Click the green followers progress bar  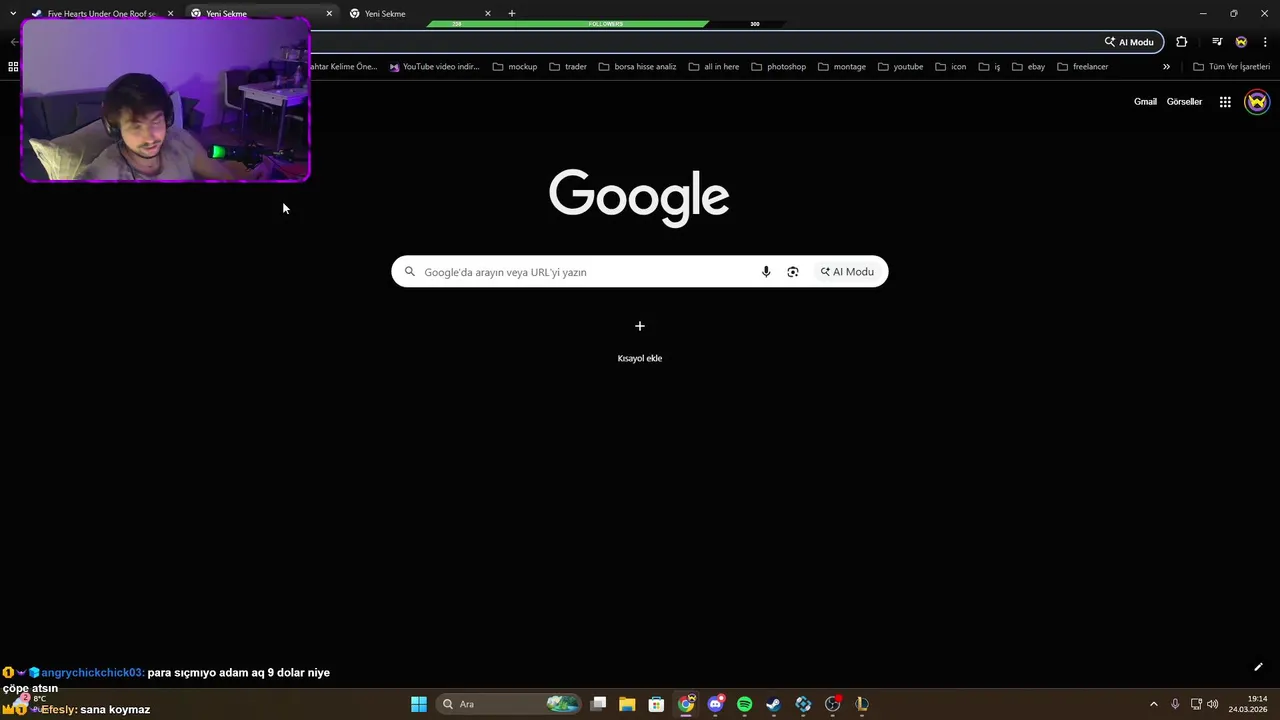click(568, 24)
